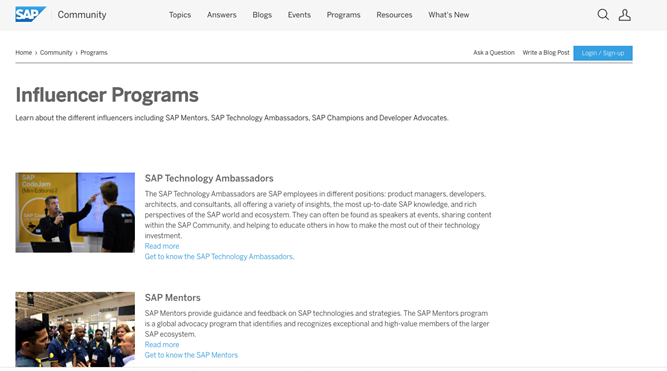This screenshot has width=667, height=371.
Task: Open Get to know the SAP Technology Ambassadors
Action: pos(219,257)
